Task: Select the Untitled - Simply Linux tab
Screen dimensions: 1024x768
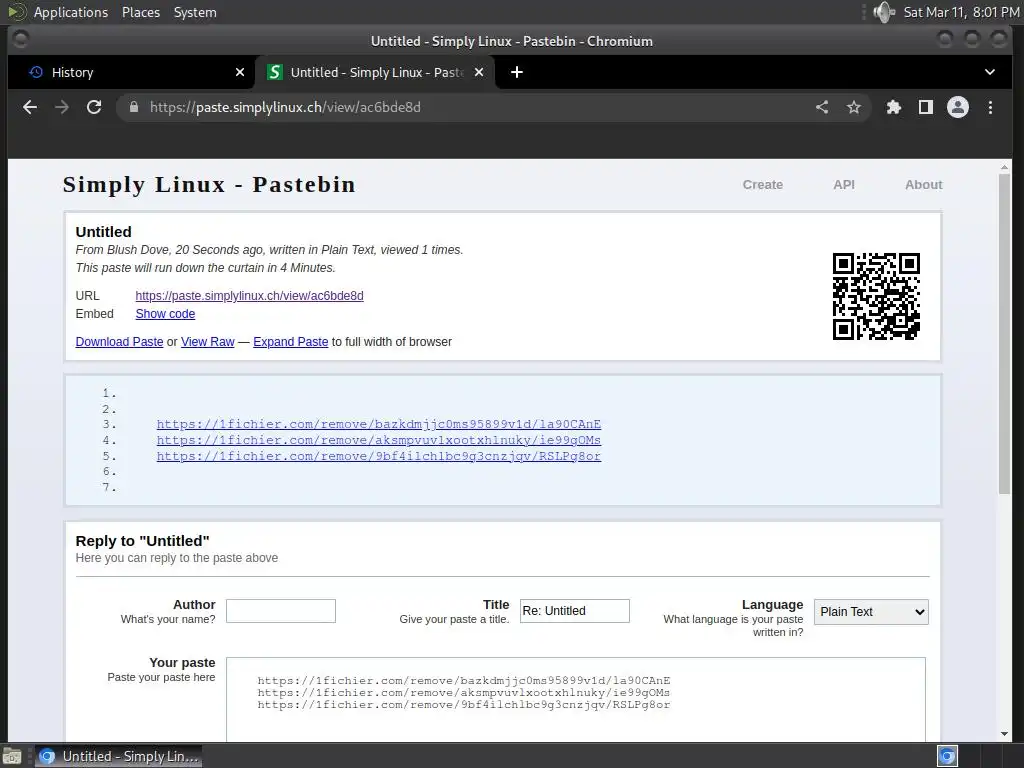Action: (376, 72)
